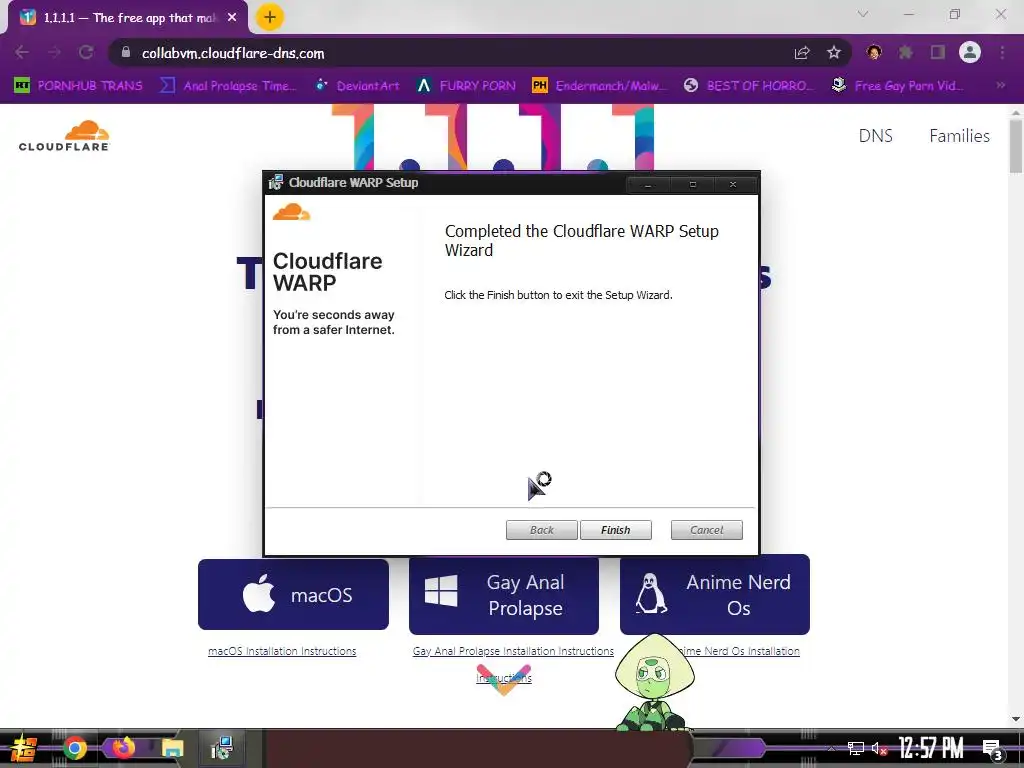Screen dimensions: 1024x768
Task: Switch to Chrome from the taskbar
Action: pos(74,748)
